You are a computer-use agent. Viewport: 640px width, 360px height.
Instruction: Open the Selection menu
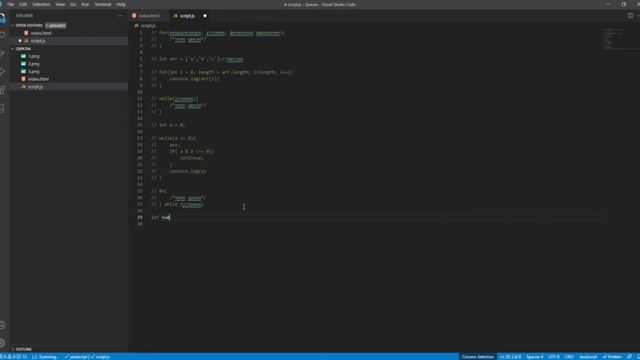click(41, 4)
